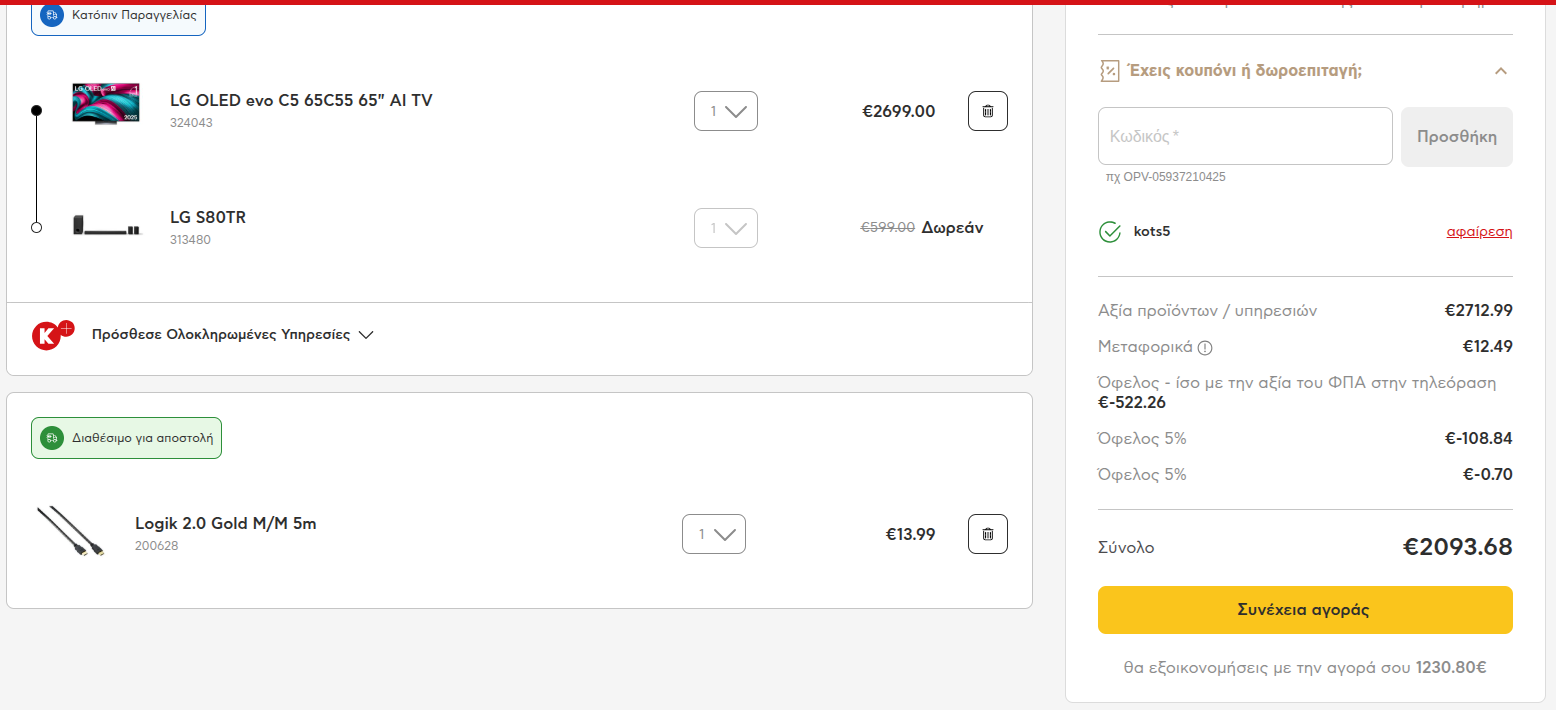The image size is (1556, 710).
Task: Open quantity dropdown for LG S80TR
Action: coord(726,228)
